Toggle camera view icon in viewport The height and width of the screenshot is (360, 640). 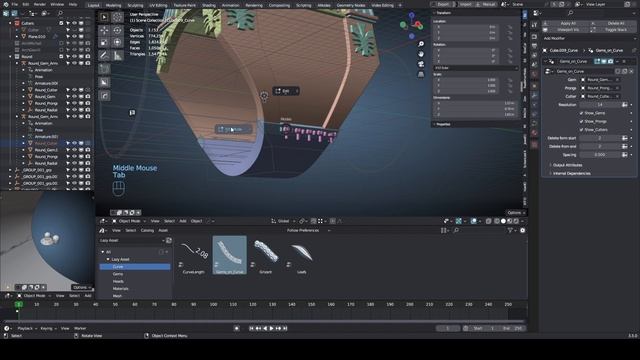pyautogui.click(x=421, y=64)
